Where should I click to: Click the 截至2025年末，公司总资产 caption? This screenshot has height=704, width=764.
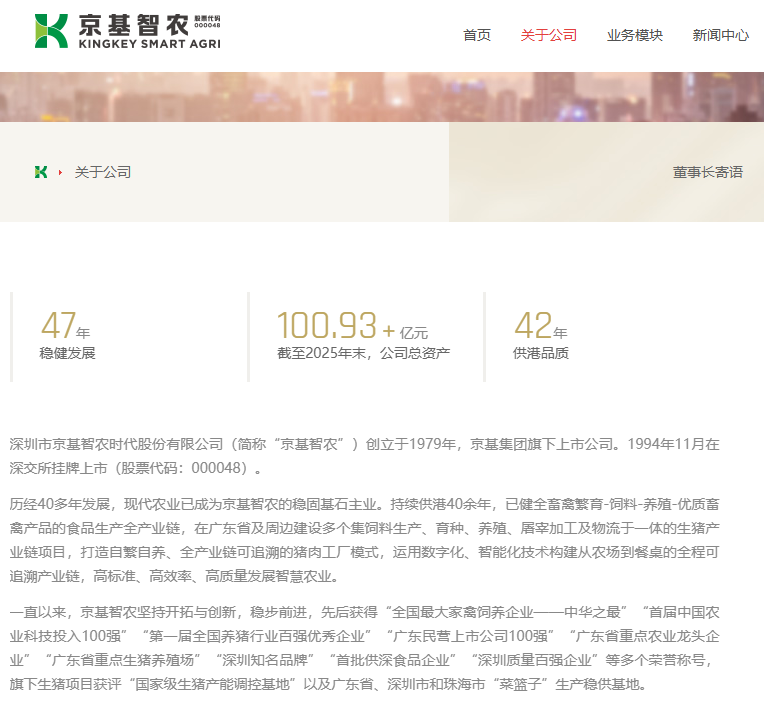pos(363,353)
